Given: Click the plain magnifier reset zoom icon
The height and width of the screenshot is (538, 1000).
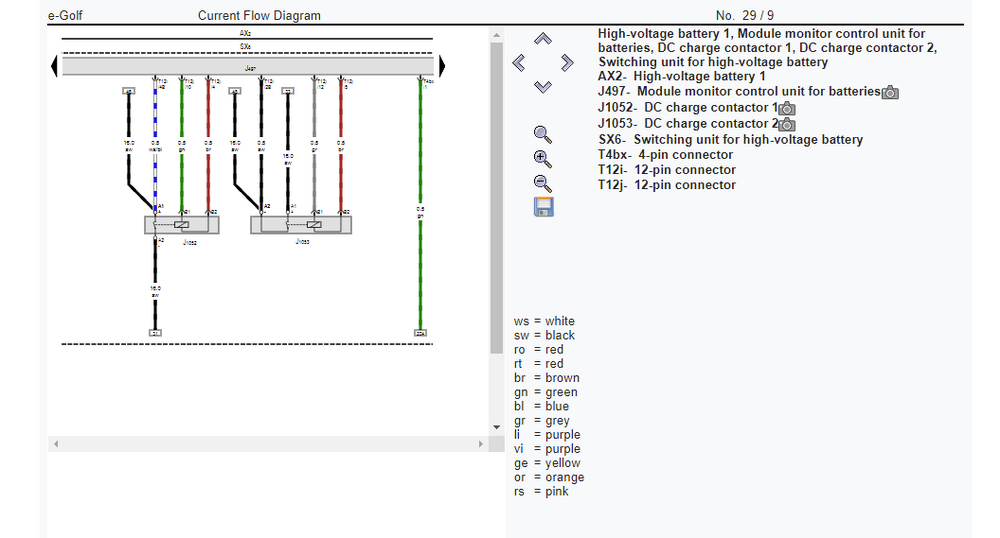Looking at the screenshot, I should [543, 134].
